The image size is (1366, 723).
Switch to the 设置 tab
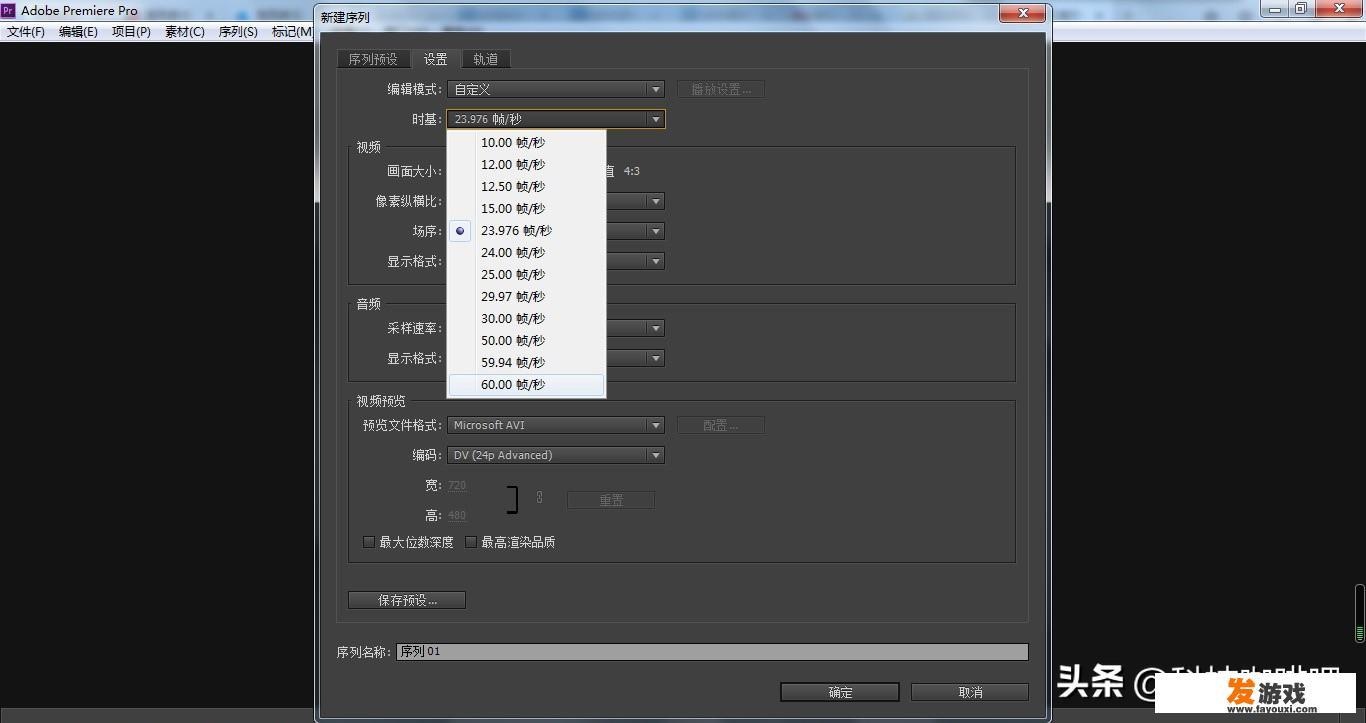[x=435, y=59]
